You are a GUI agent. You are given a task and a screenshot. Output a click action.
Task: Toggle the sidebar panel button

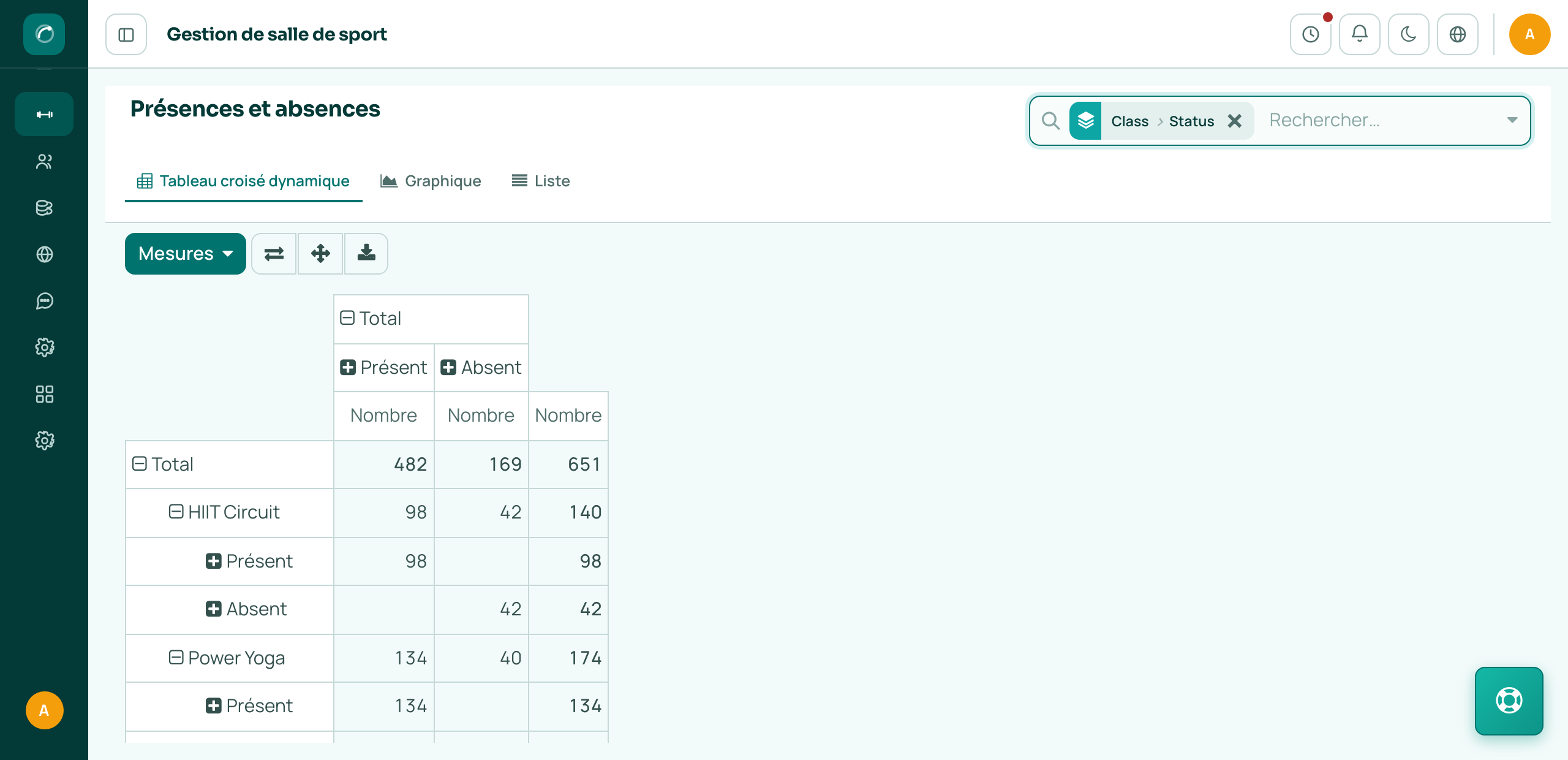[126, 34]
